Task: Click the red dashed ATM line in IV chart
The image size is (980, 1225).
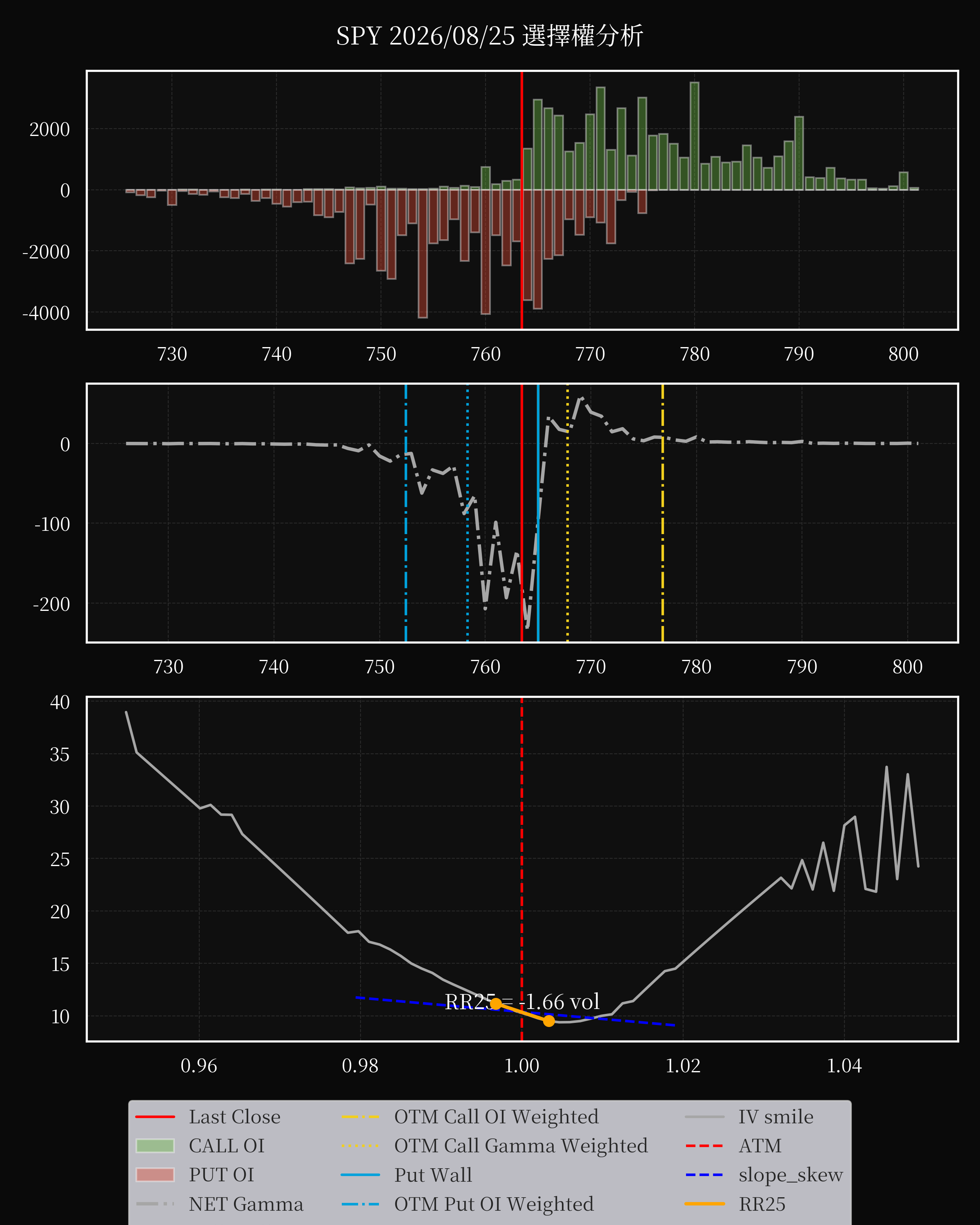Action: coord(521,869)
